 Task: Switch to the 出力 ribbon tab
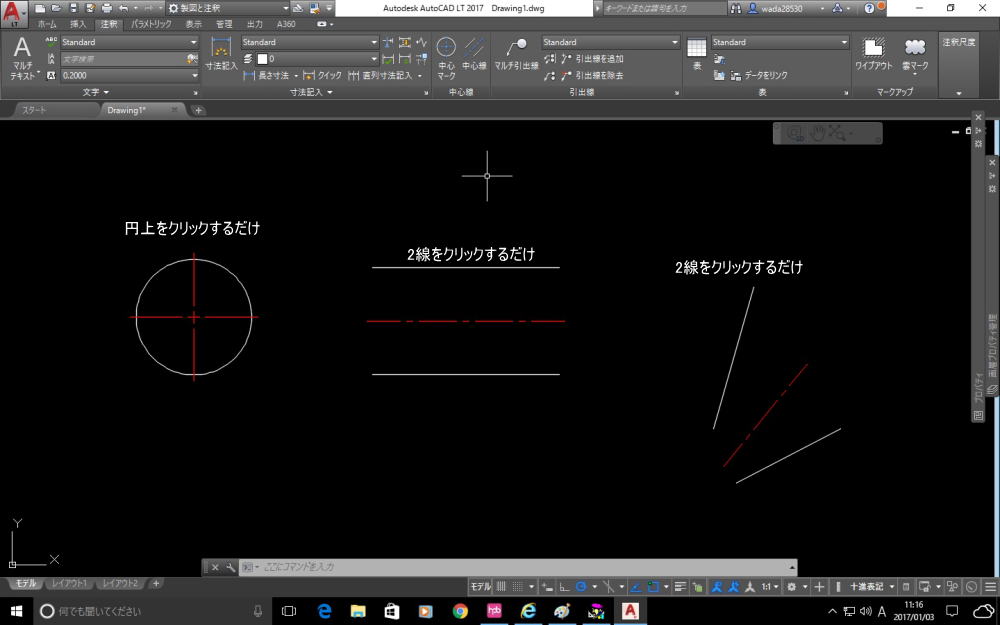point(254,24)
